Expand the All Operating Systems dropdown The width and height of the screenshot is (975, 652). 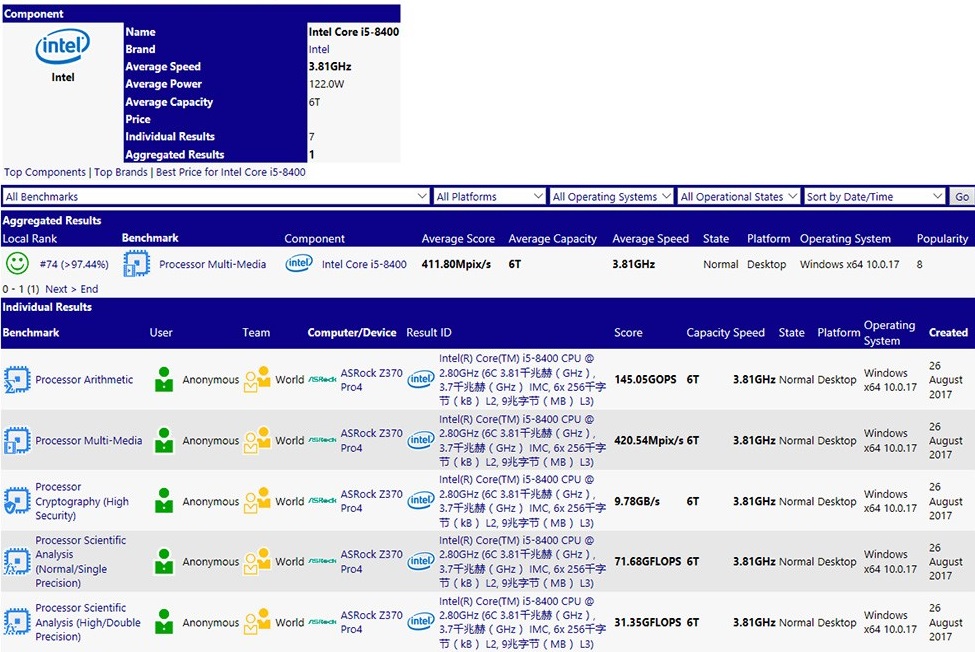611,196
